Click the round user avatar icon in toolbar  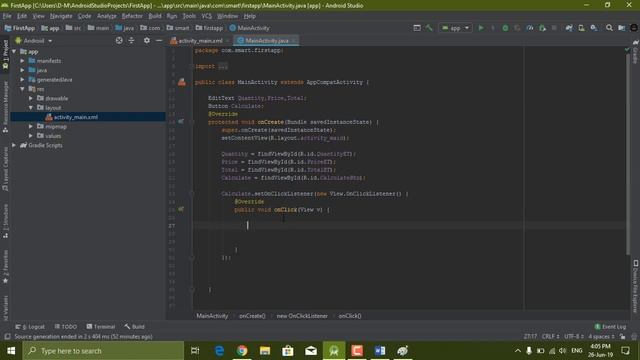coord(634,28)
